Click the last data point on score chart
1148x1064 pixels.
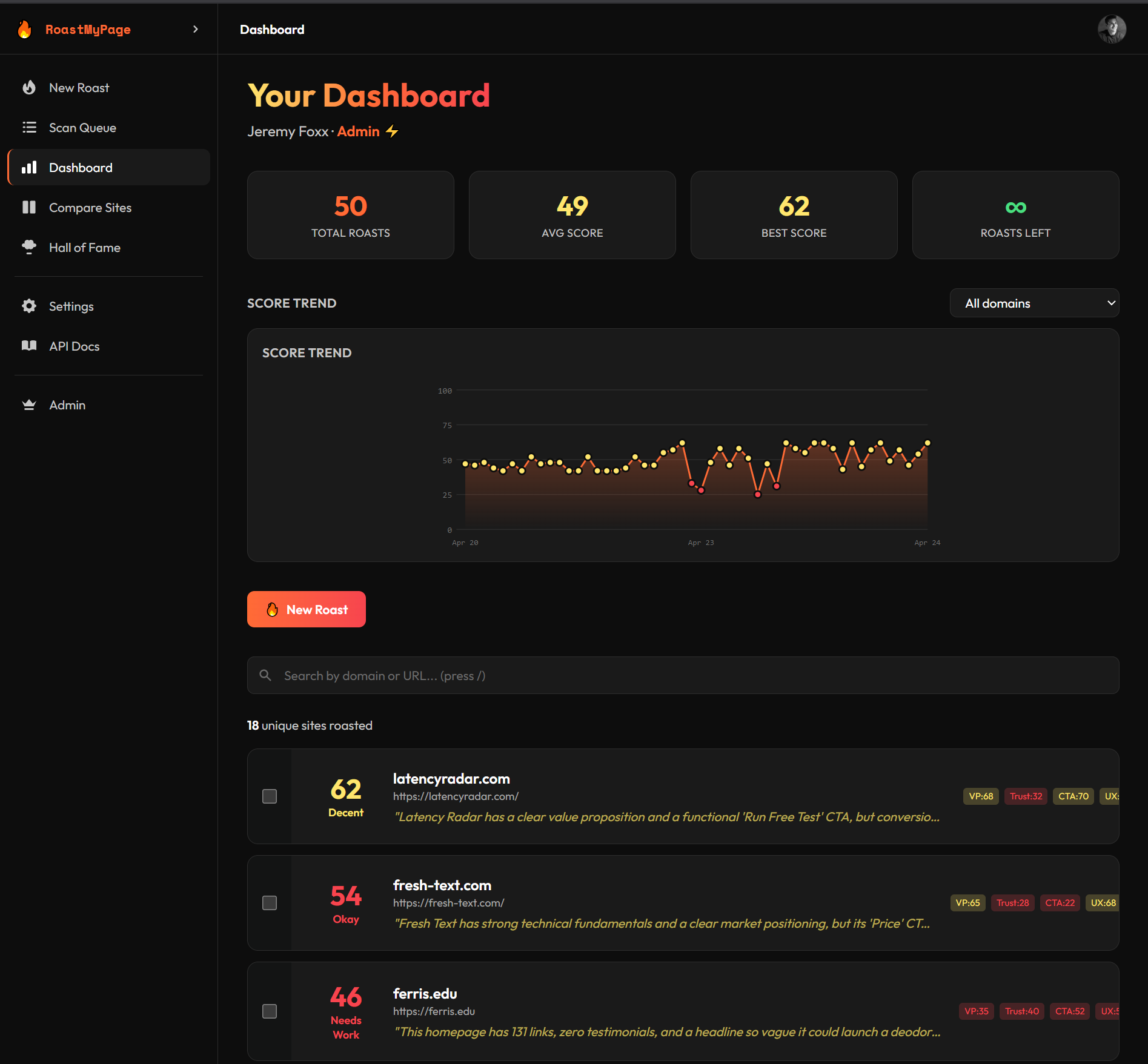(x=927, y=443)
